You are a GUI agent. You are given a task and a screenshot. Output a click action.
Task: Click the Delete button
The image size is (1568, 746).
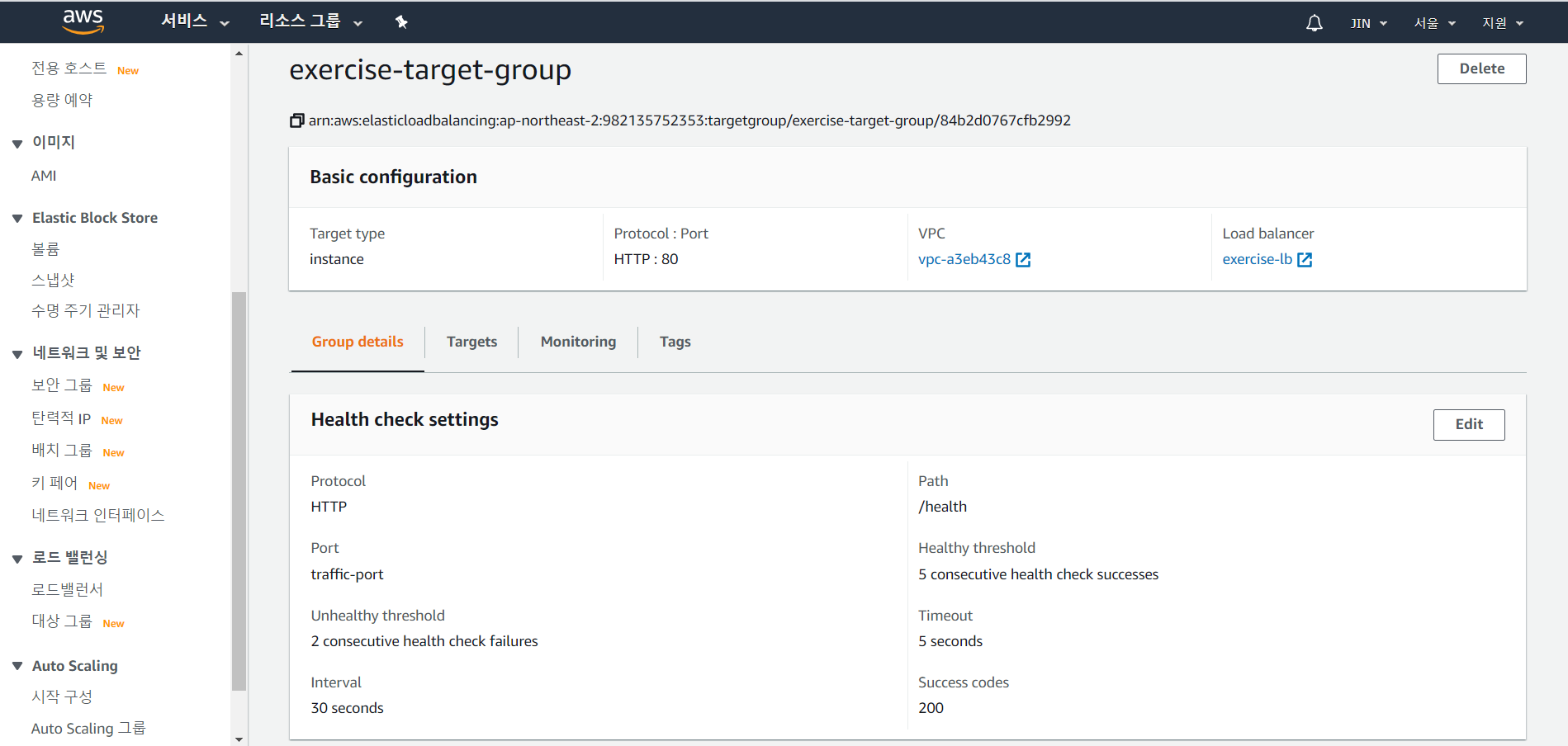[1481, 68]
